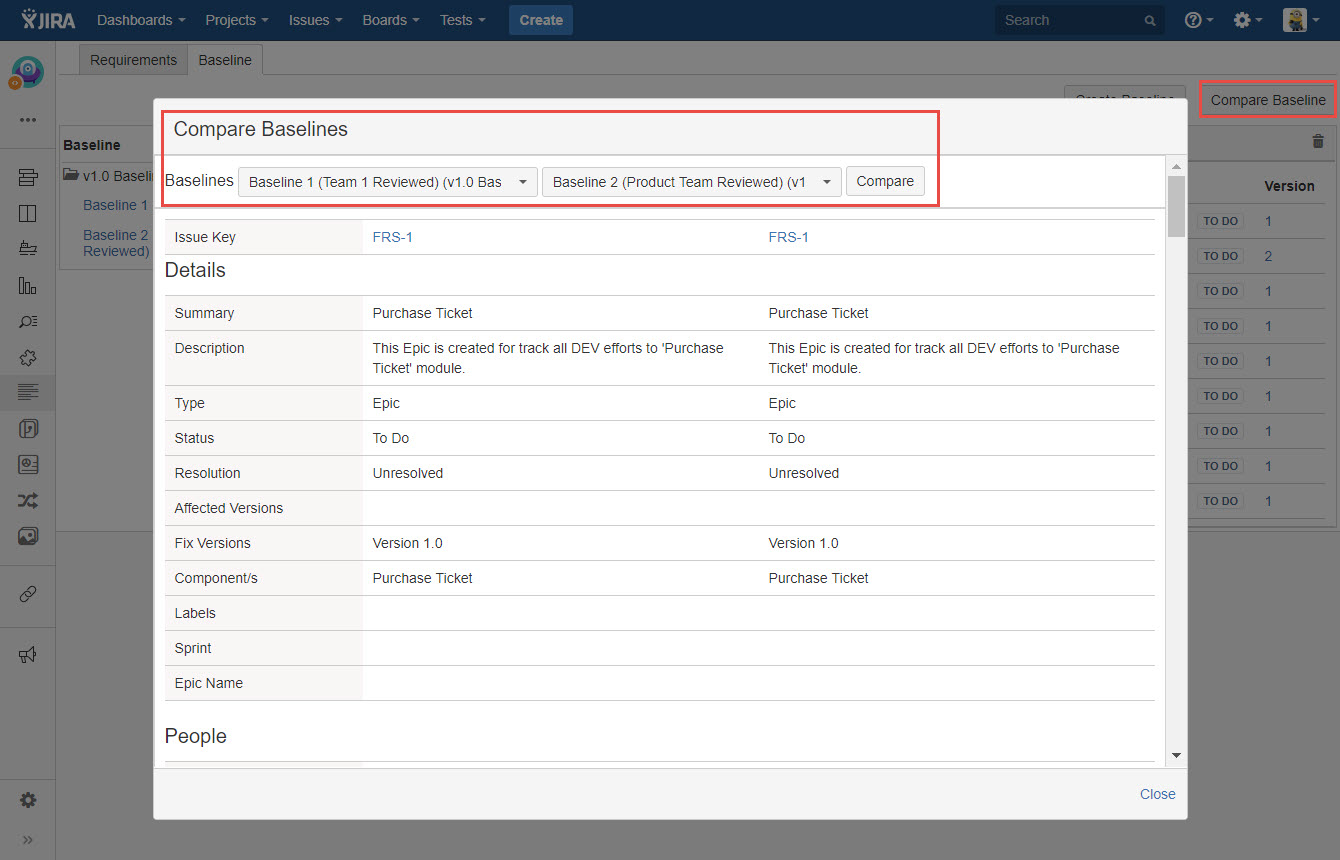Select Baseline 1 in the baseline tree

(x=115, y=205)
